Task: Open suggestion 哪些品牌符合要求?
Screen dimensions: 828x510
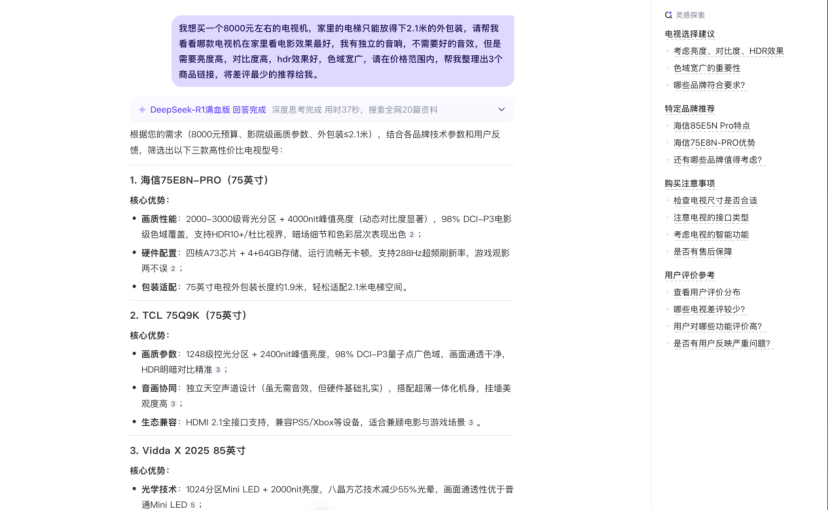Action: (x=709, y=85)
